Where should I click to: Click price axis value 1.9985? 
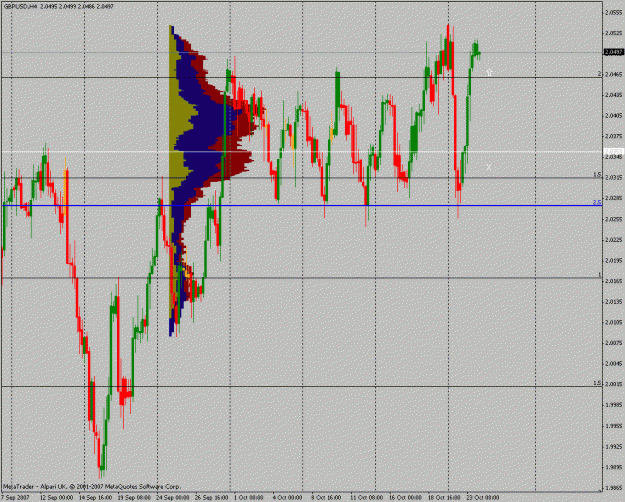pyautogui.click(x=614, y=405)
